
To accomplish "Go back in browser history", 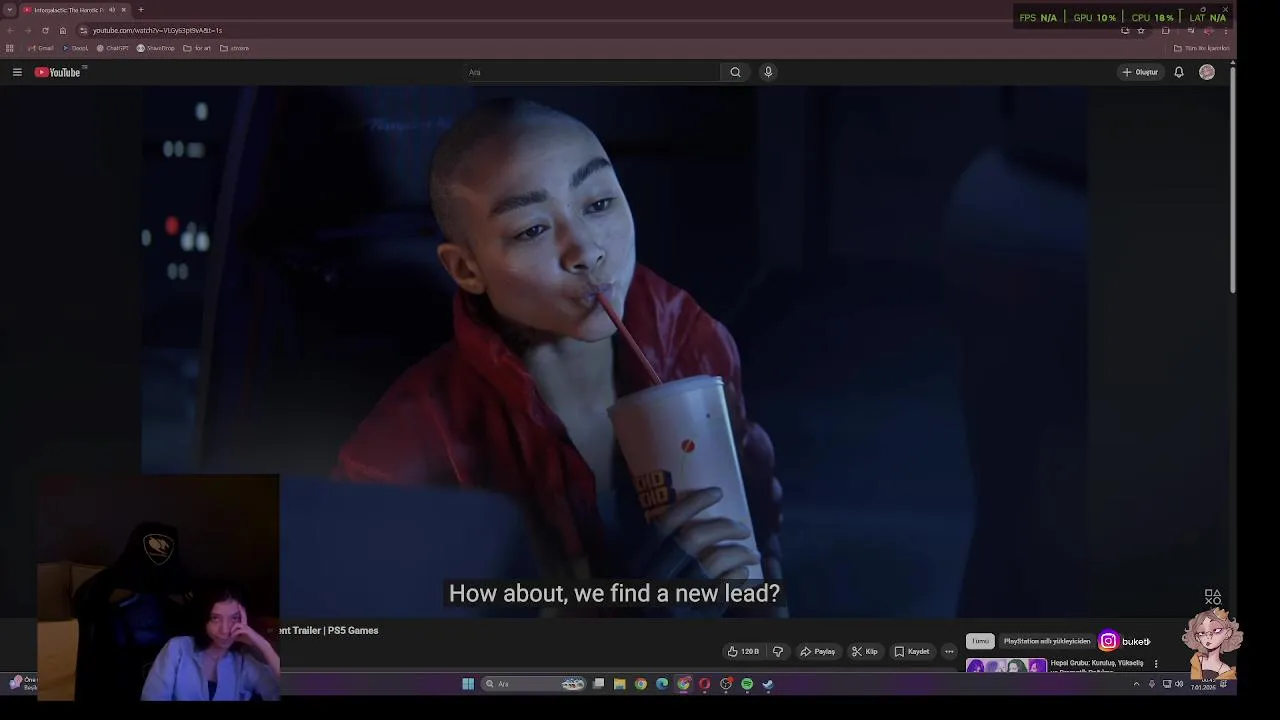I will tap(10, 30).
